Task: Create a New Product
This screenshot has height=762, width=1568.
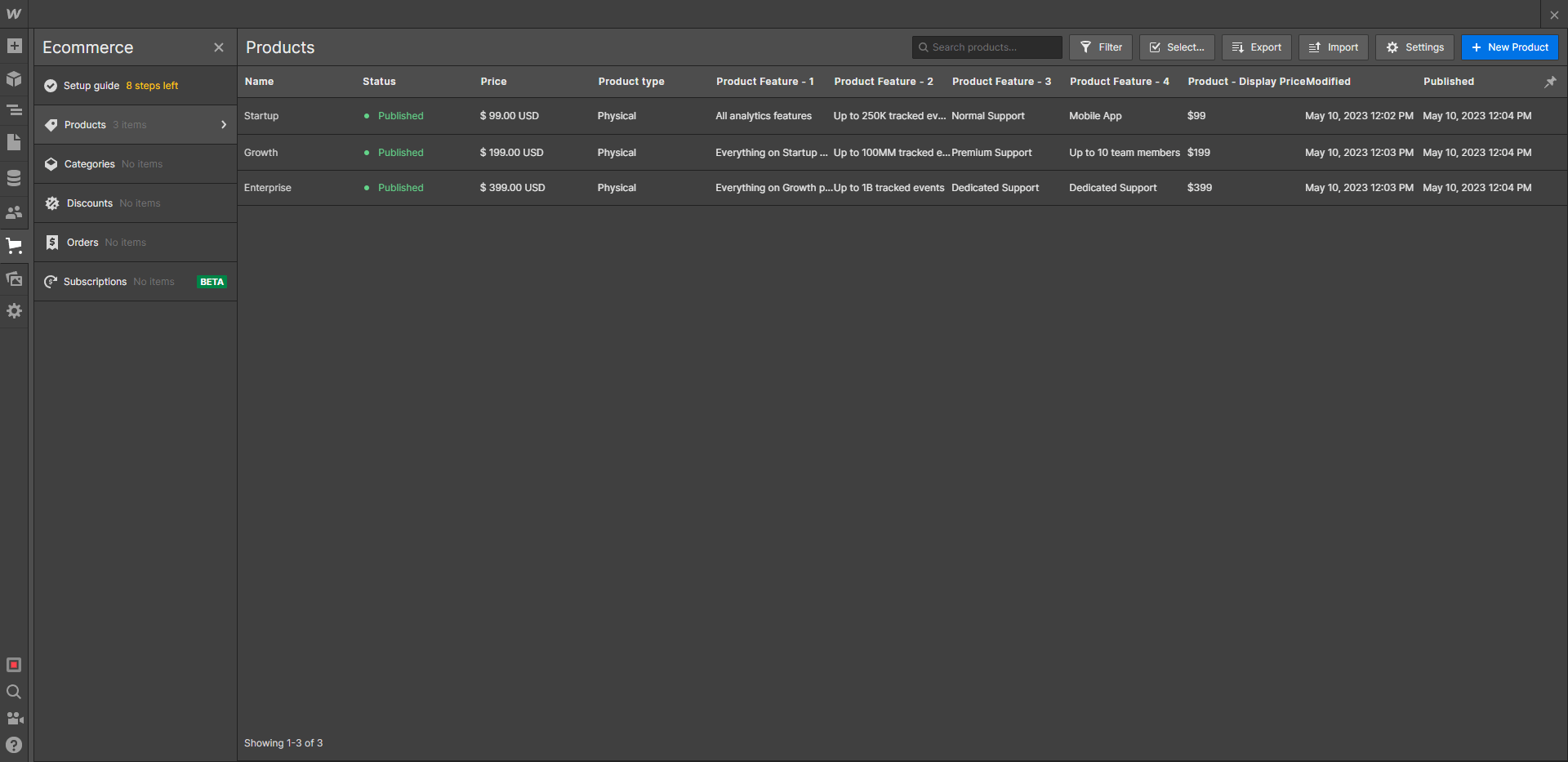Action: 1509,47
